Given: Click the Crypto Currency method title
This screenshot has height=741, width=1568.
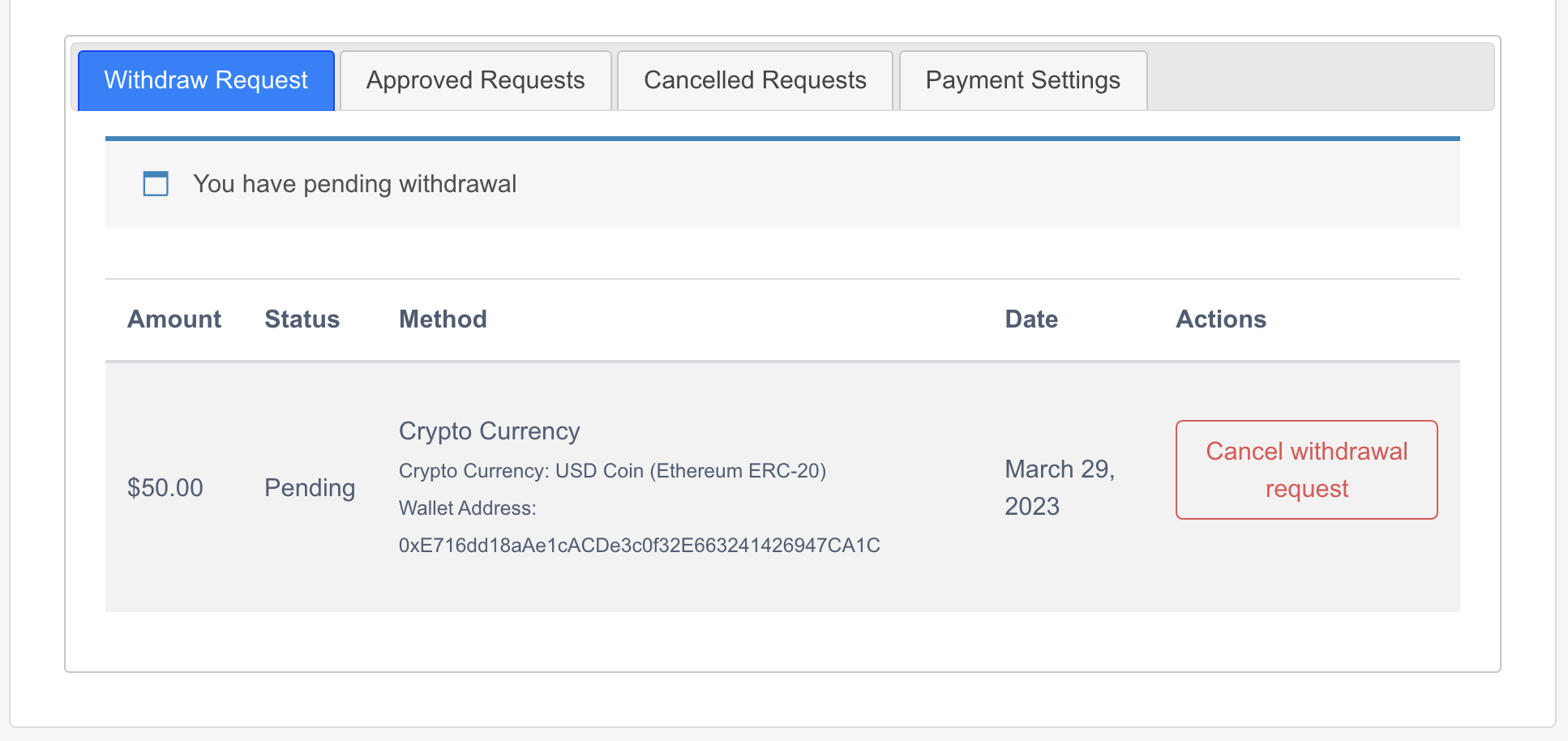Looking at the screenshot, I should (489, 431).
